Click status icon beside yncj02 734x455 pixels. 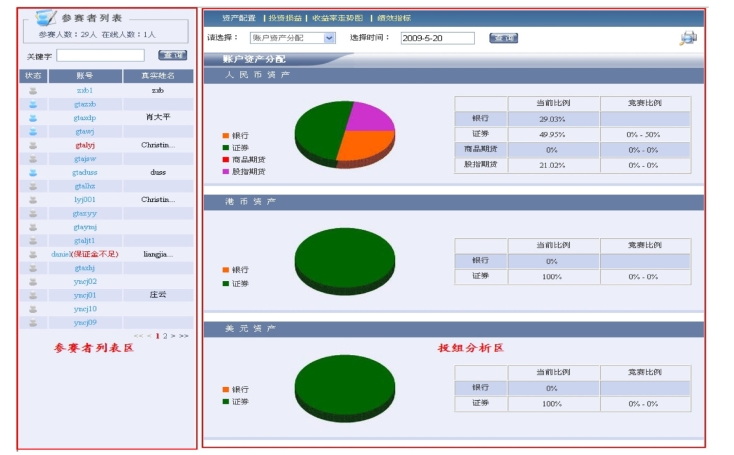(x=33, y=281)
